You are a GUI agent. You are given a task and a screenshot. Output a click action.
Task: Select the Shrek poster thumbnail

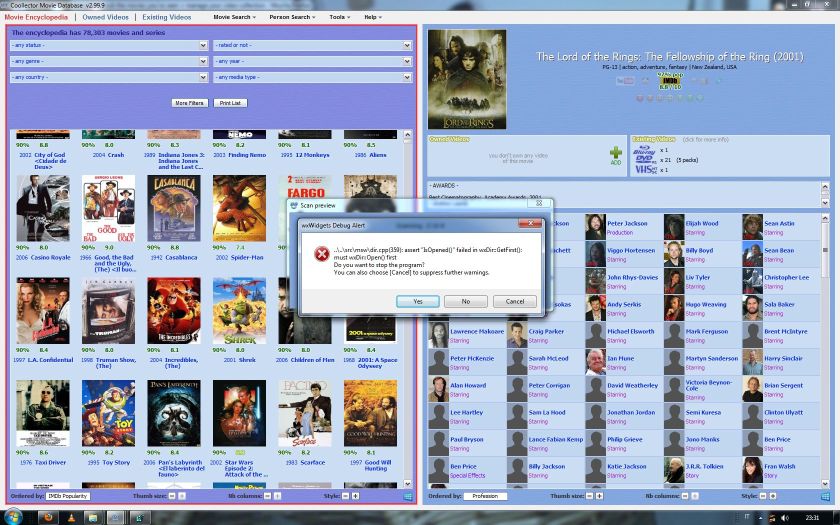pyautogui.click(x=239, y=311)
